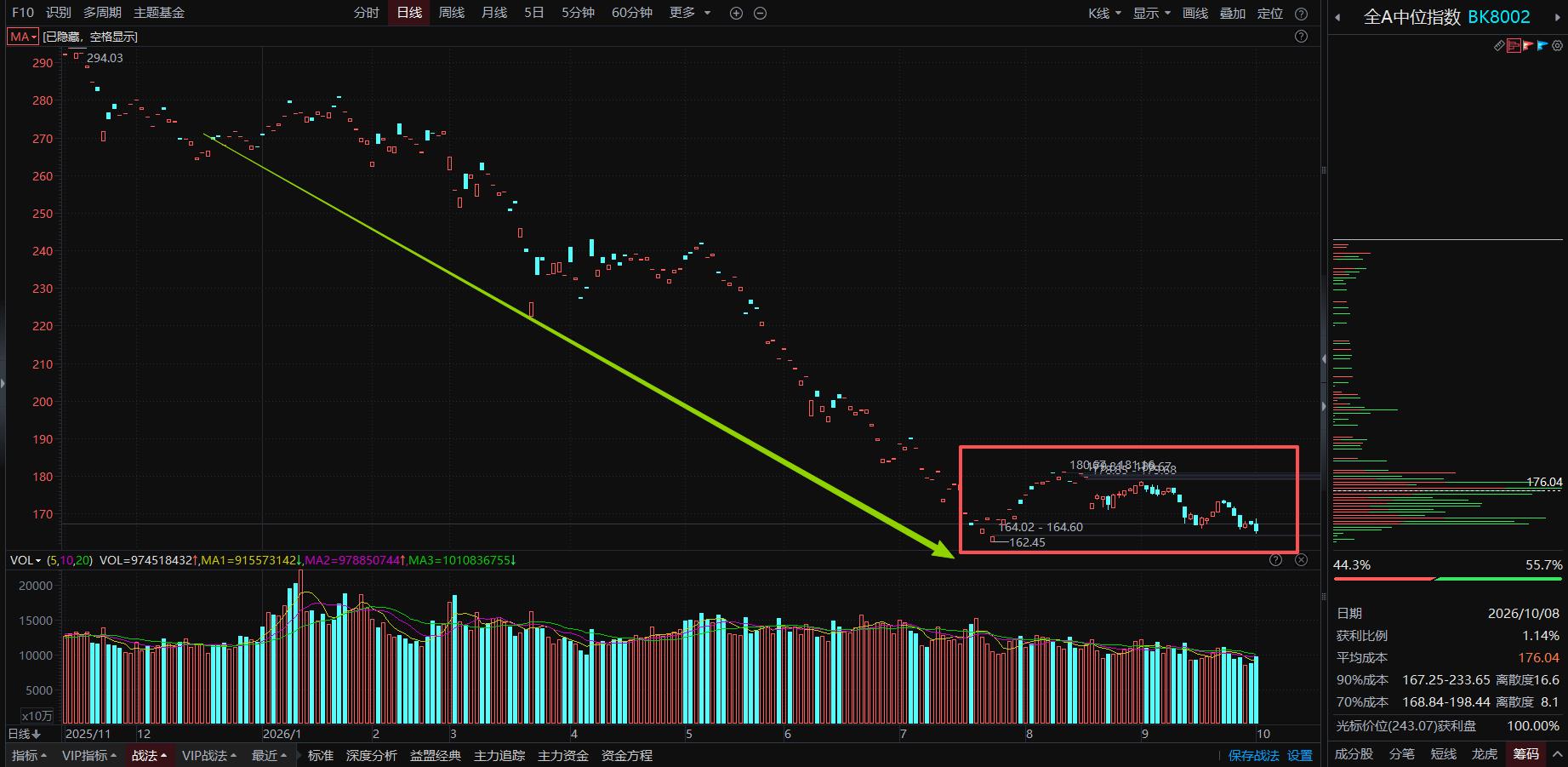The image size is (1568, 767).
Task: Click 保存战法 link
Action: (x=1254, y=755)
